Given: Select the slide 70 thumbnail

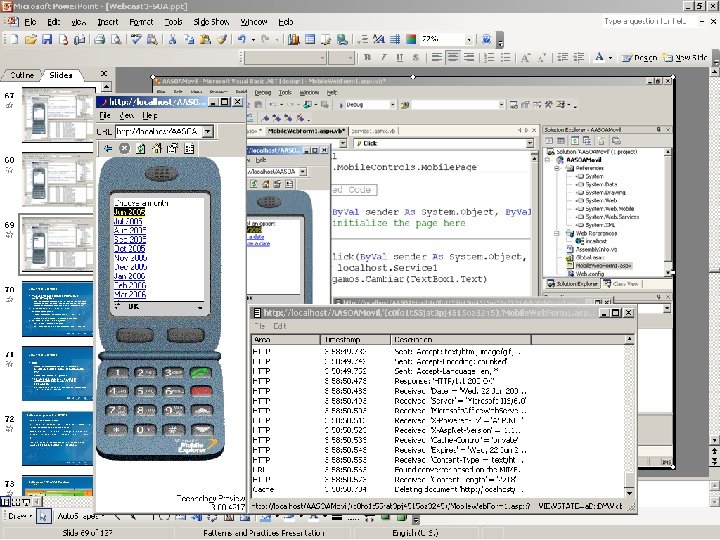Looking at the screenshot, I should 57,309.
